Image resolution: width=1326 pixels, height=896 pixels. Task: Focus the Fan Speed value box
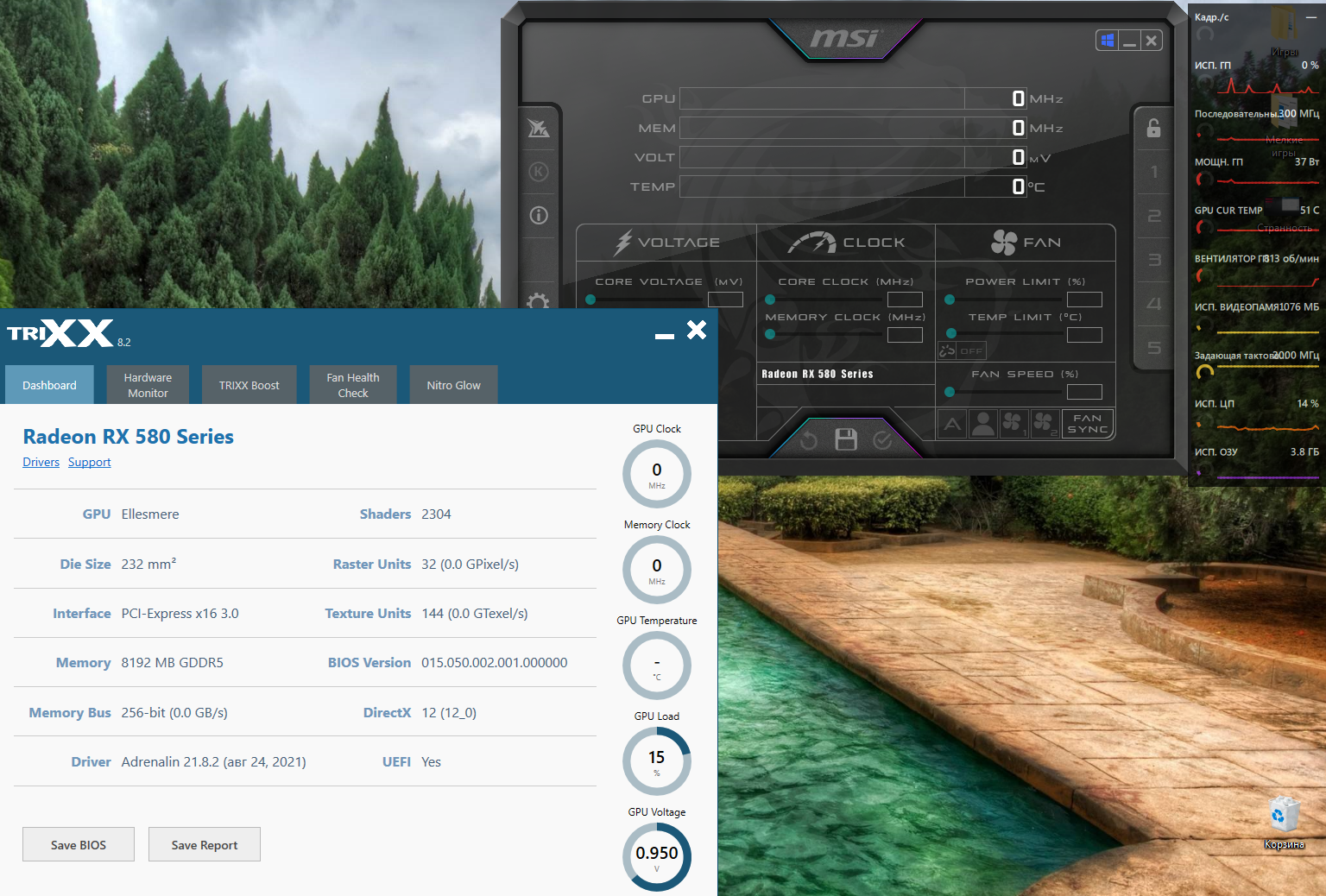pos(1084,392)
